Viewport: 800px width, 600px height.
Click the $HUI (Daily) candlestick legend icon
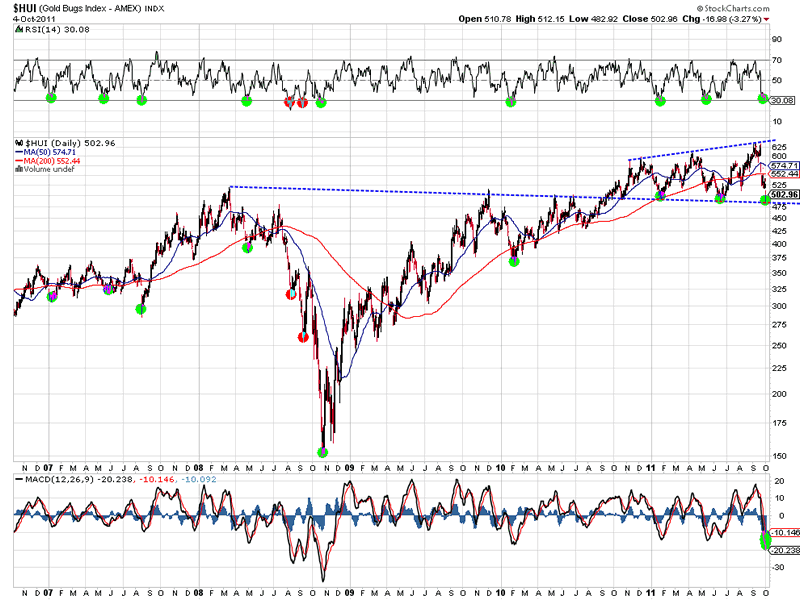click(17, 143)
